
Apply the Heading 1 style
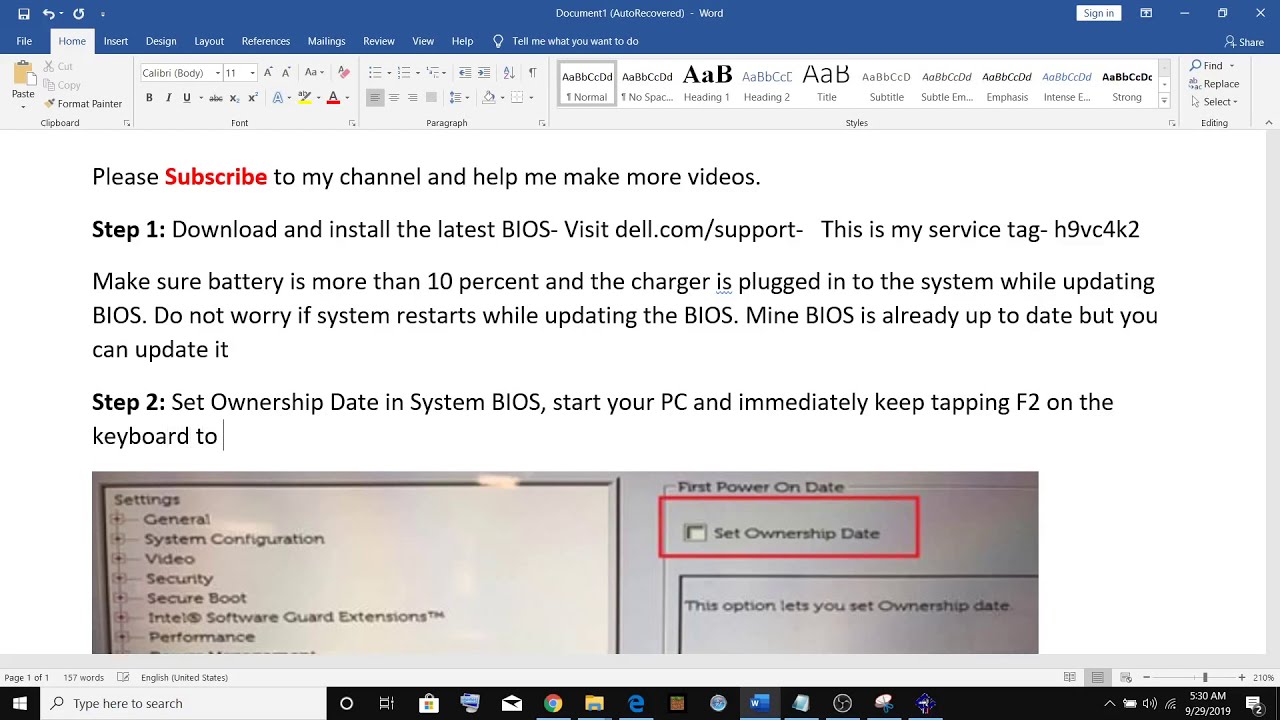(x=707, y=85)
